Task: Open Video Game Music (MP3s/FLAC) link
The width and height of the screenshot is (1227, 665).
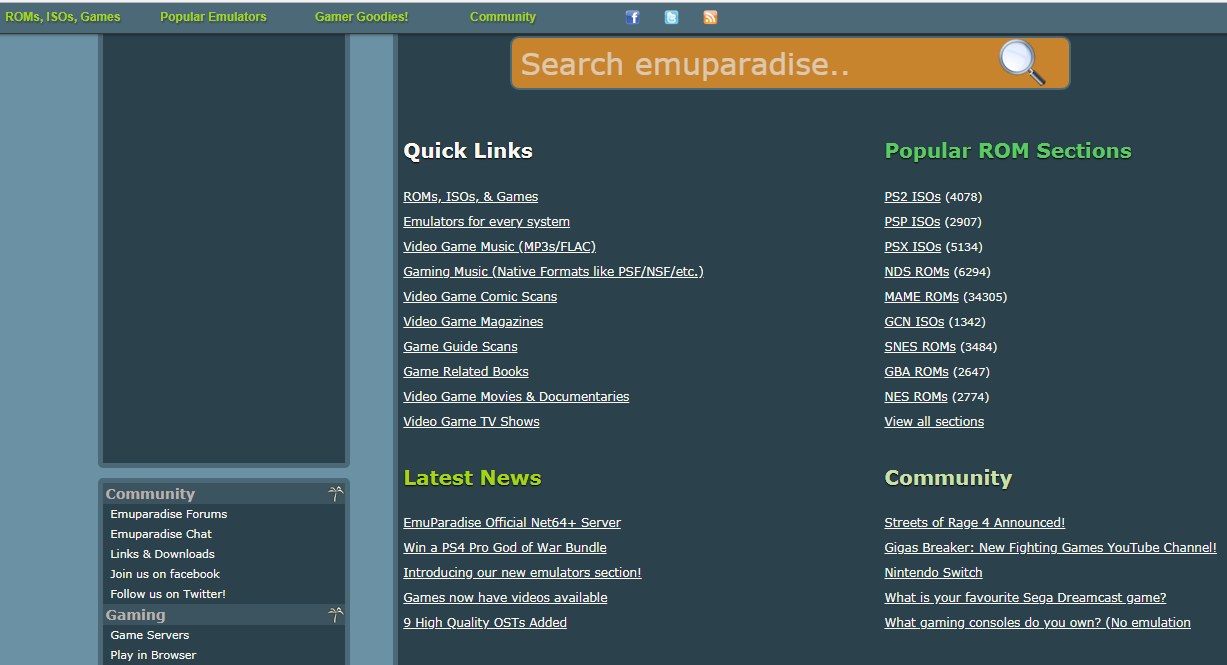Action: point(499,247)
